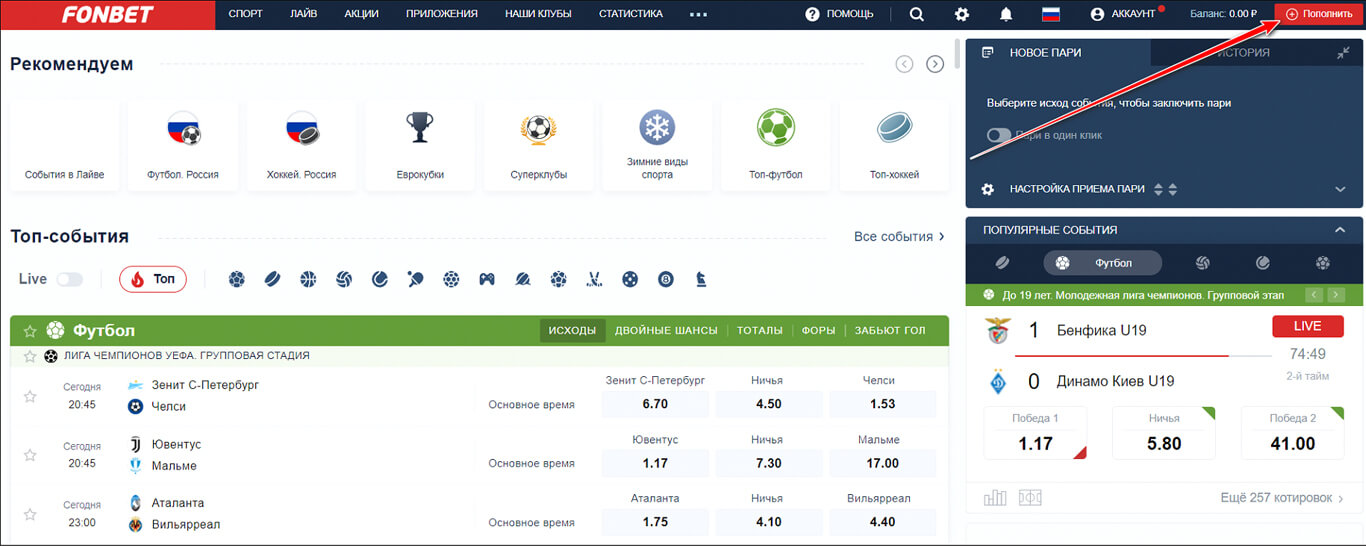
Task: Change language via Russian flag icon
Action: (x=1050, y=14)
